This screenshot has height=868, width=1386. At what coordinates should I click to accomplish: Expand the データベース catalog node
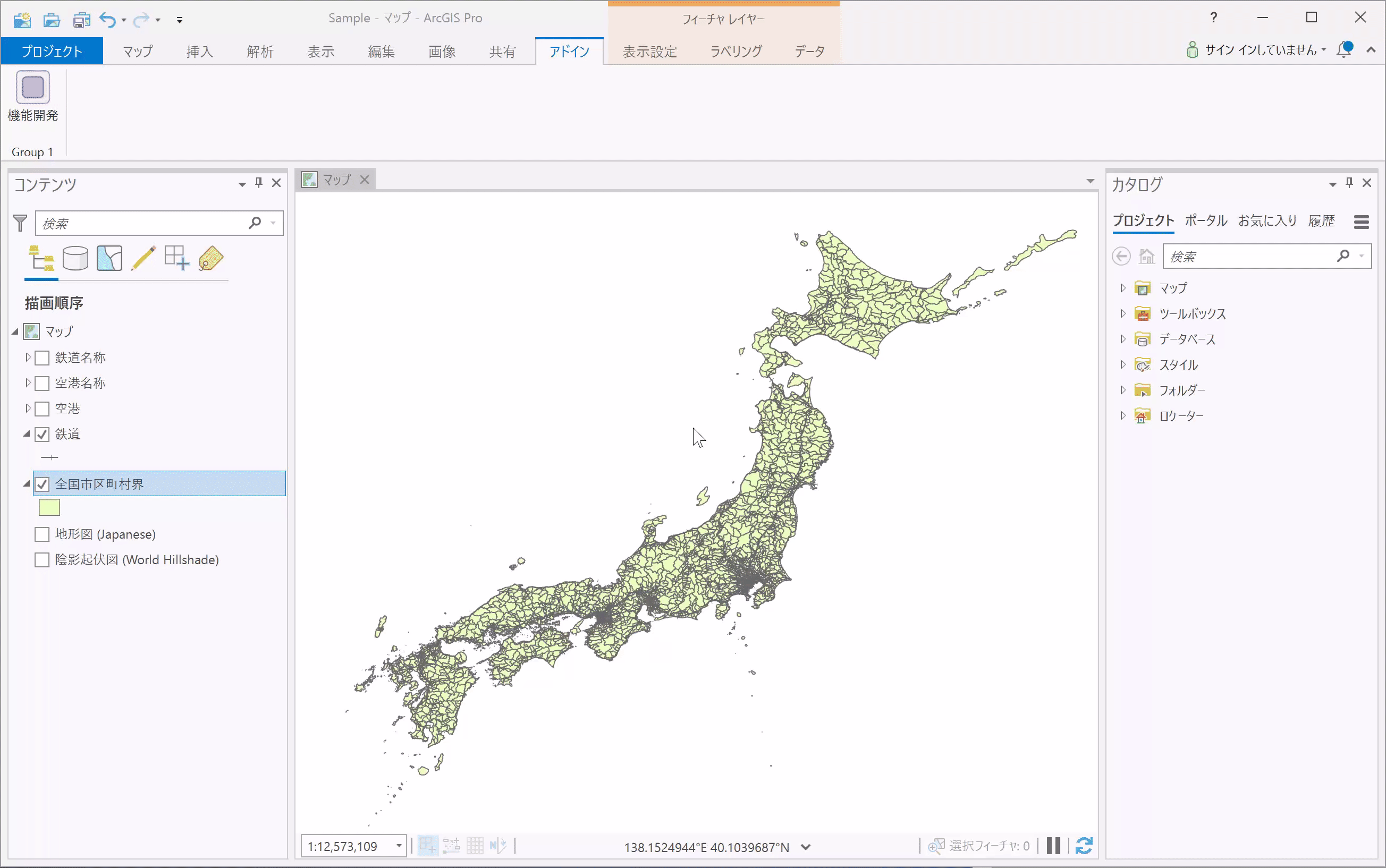[1123, 339]
